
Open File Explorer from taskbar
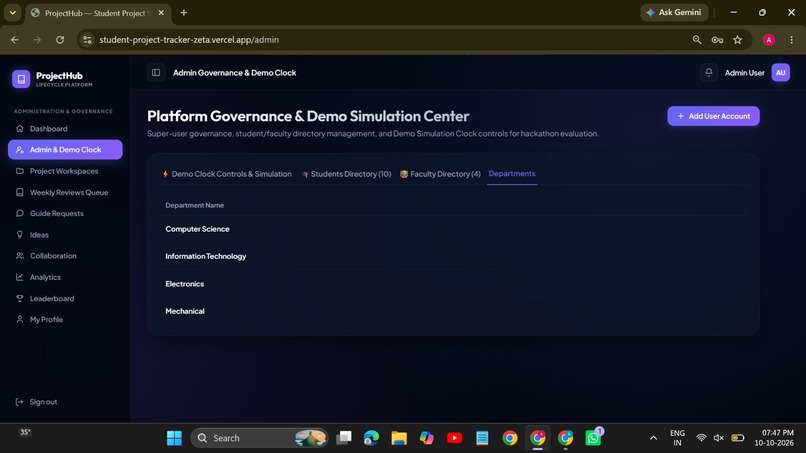399,438
